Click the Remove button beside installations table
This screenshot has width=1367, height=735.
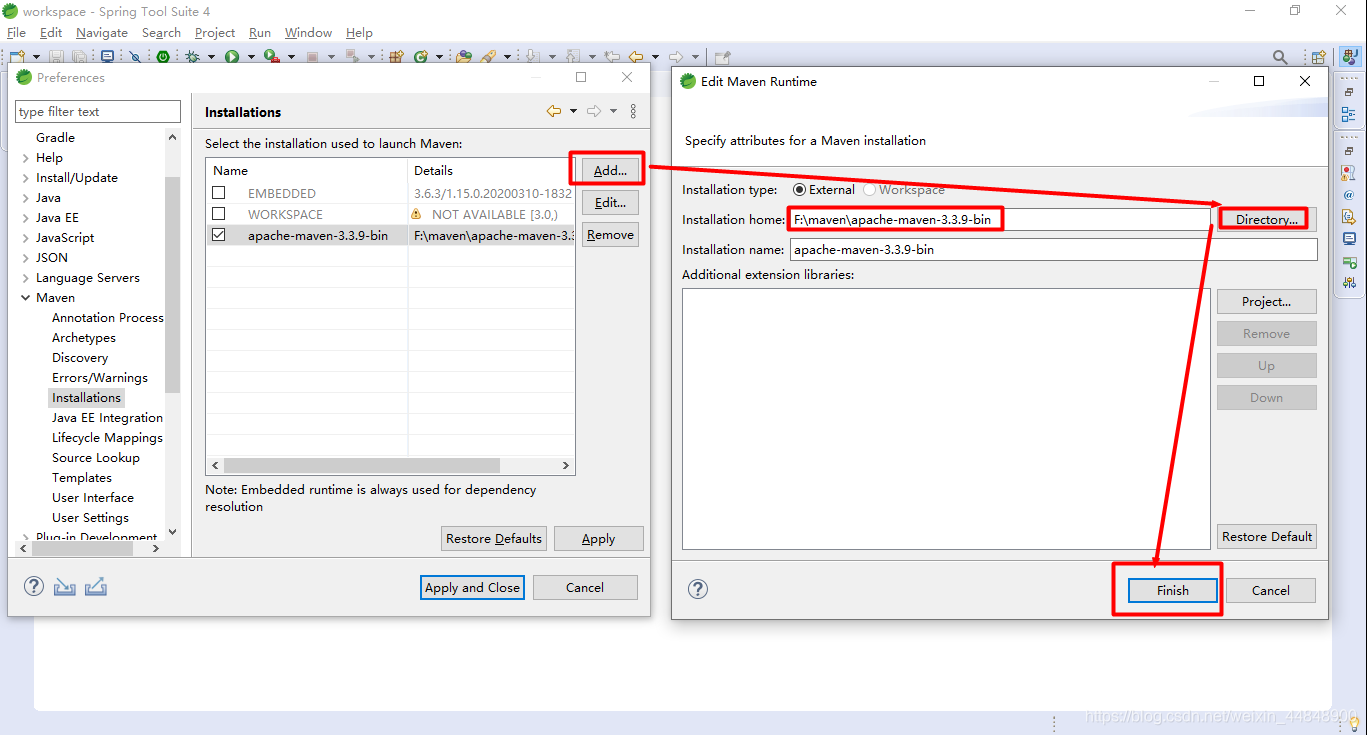[x=610, y=235]
